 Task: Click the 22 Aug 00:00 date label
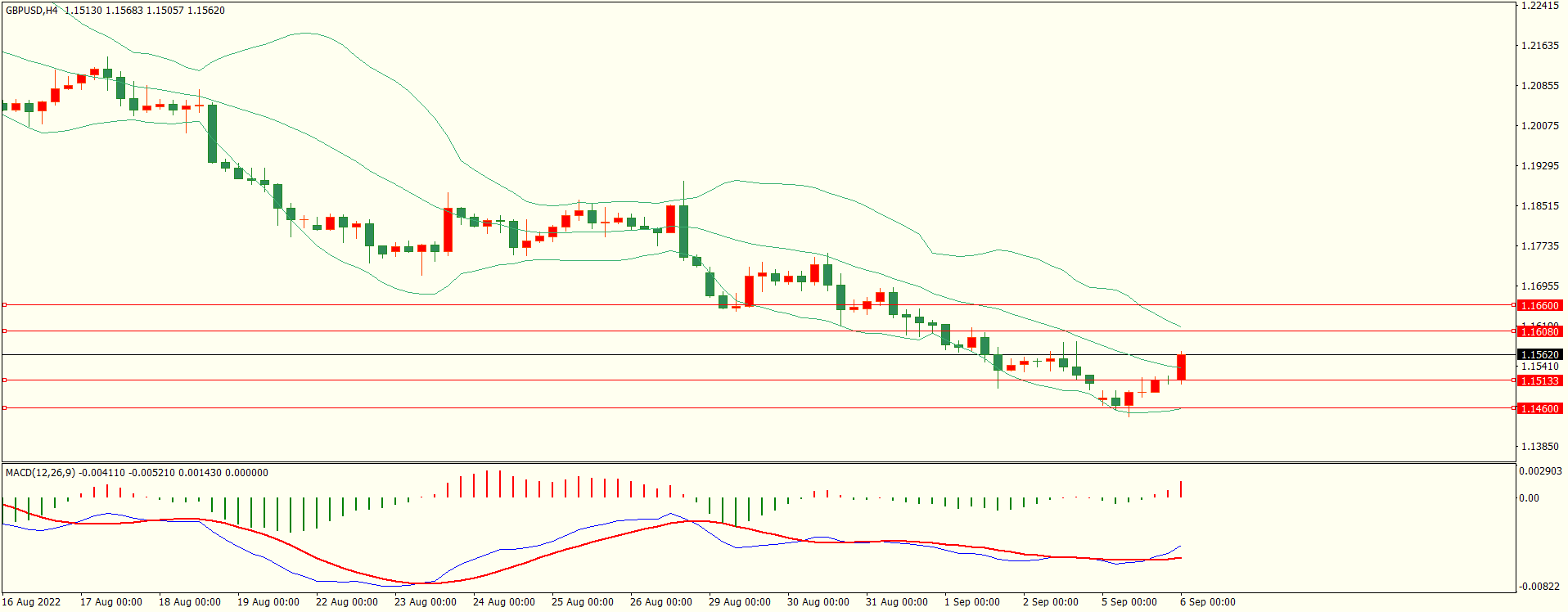coord(347,602)
